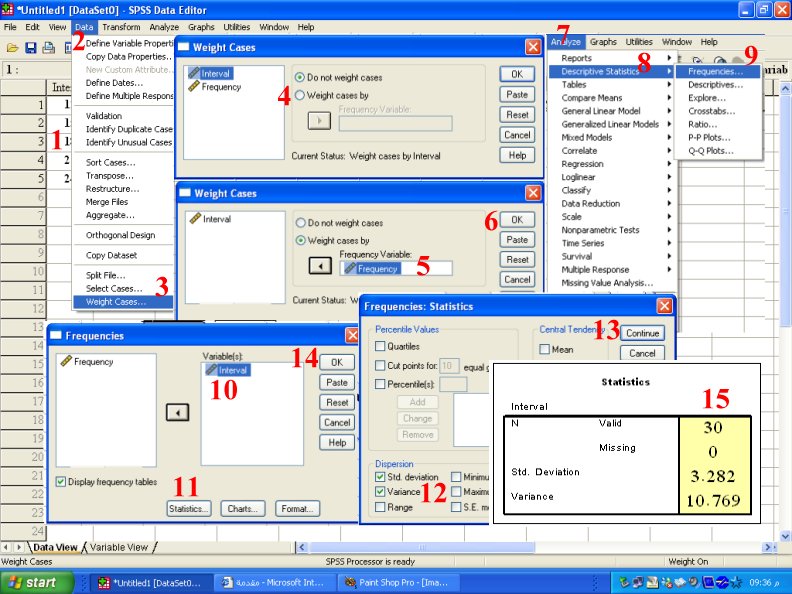The width and height of the screenshot is (792, 594).
Task: Click Continue in the Frequencies: Statistics dialog
Action: tap(642, 333)
